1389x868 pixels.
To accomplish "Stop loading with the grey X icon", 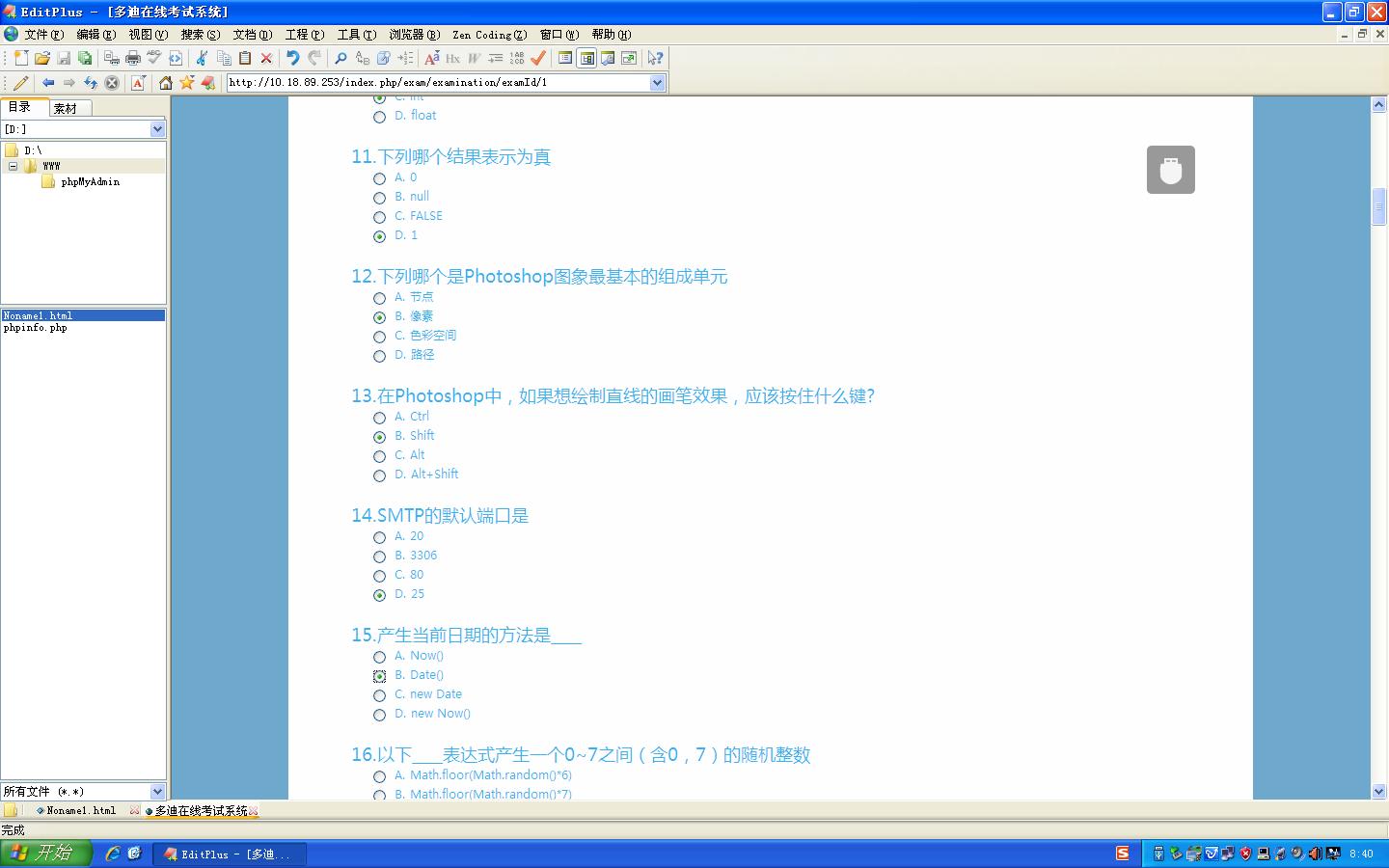I will pyautogui.click(x=112, y=83).
